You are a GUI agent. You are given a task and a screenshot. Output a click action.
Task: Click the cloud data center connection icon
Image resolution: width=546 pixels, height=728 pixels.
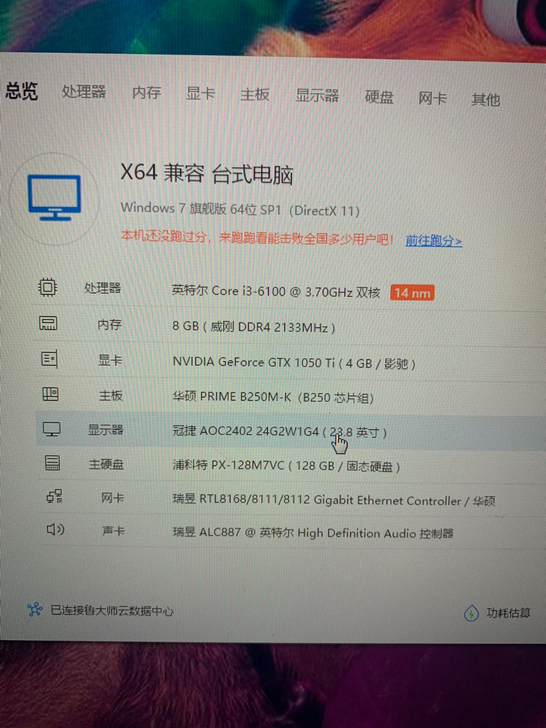(x=35, y=609)
